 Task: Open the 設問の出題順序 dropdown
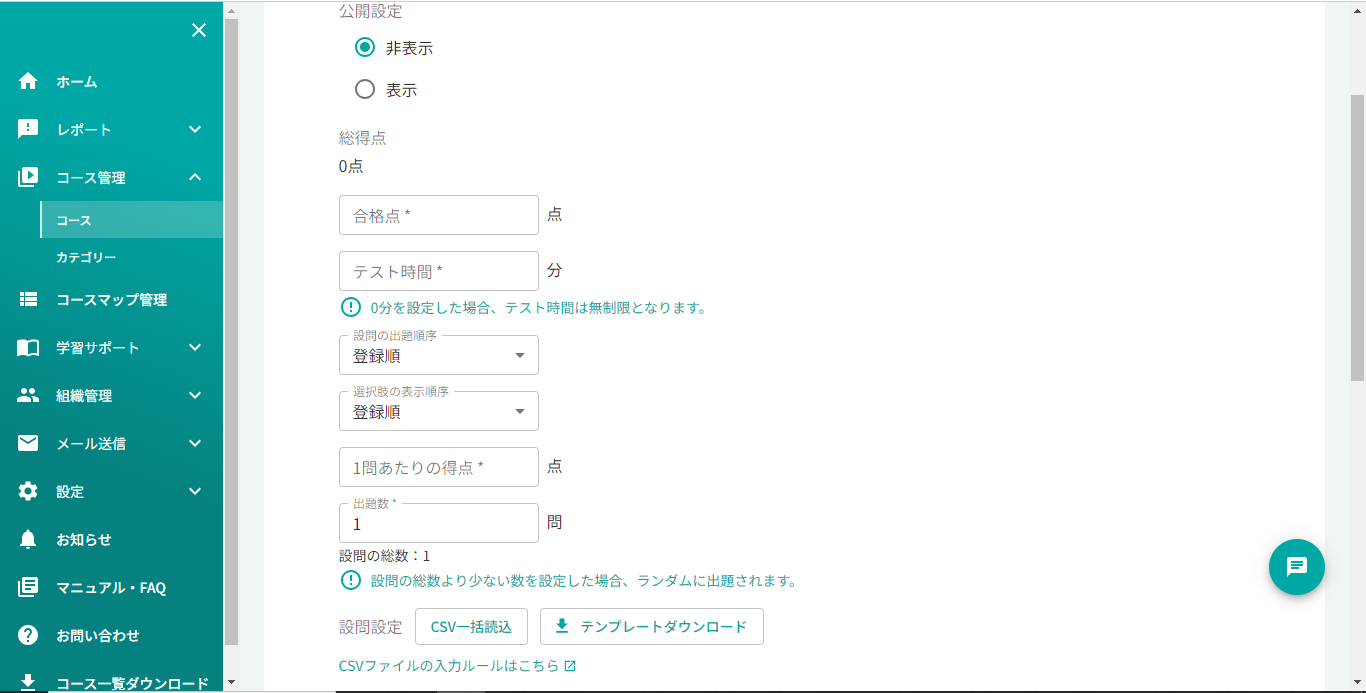(439, 355)
